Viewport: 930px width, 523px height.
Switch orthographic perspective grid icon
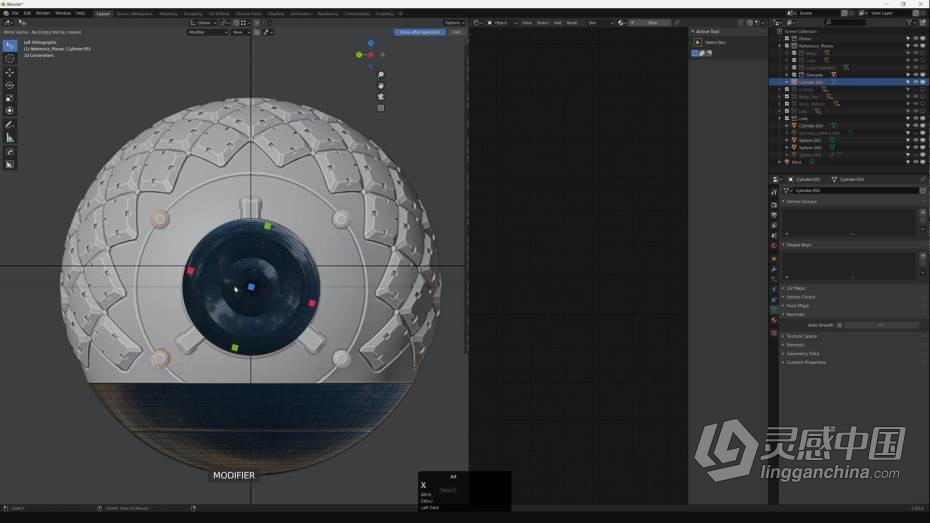(x=381, y=108)
